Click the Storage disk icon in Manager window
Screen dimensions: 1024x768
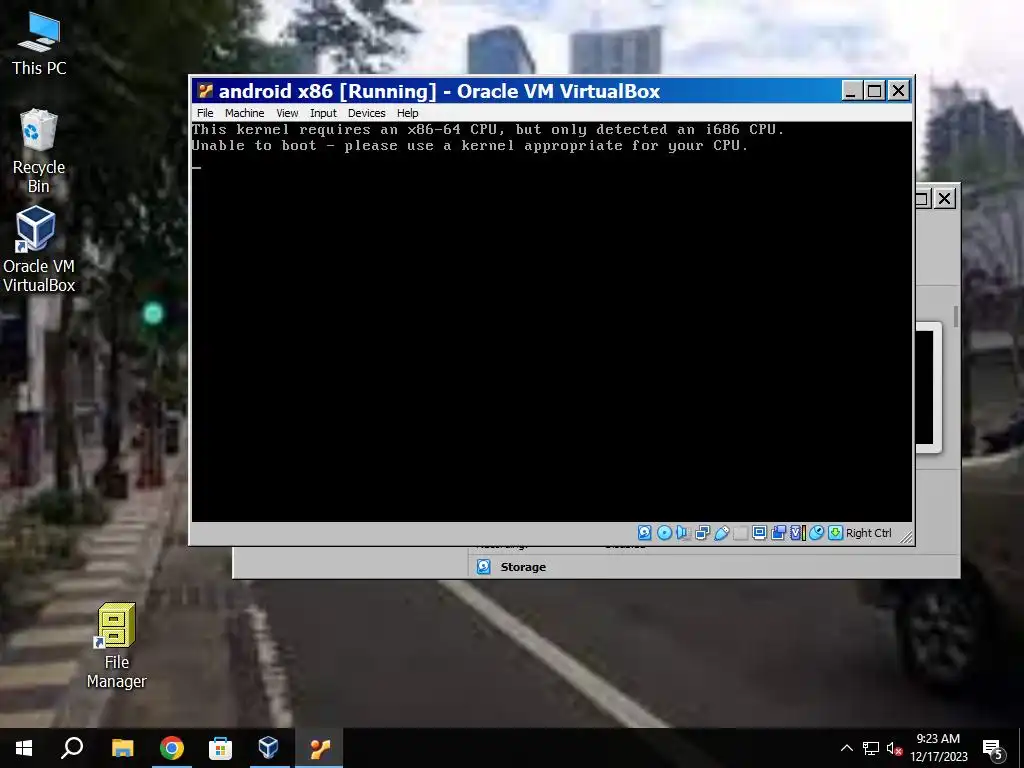point(483,566)
